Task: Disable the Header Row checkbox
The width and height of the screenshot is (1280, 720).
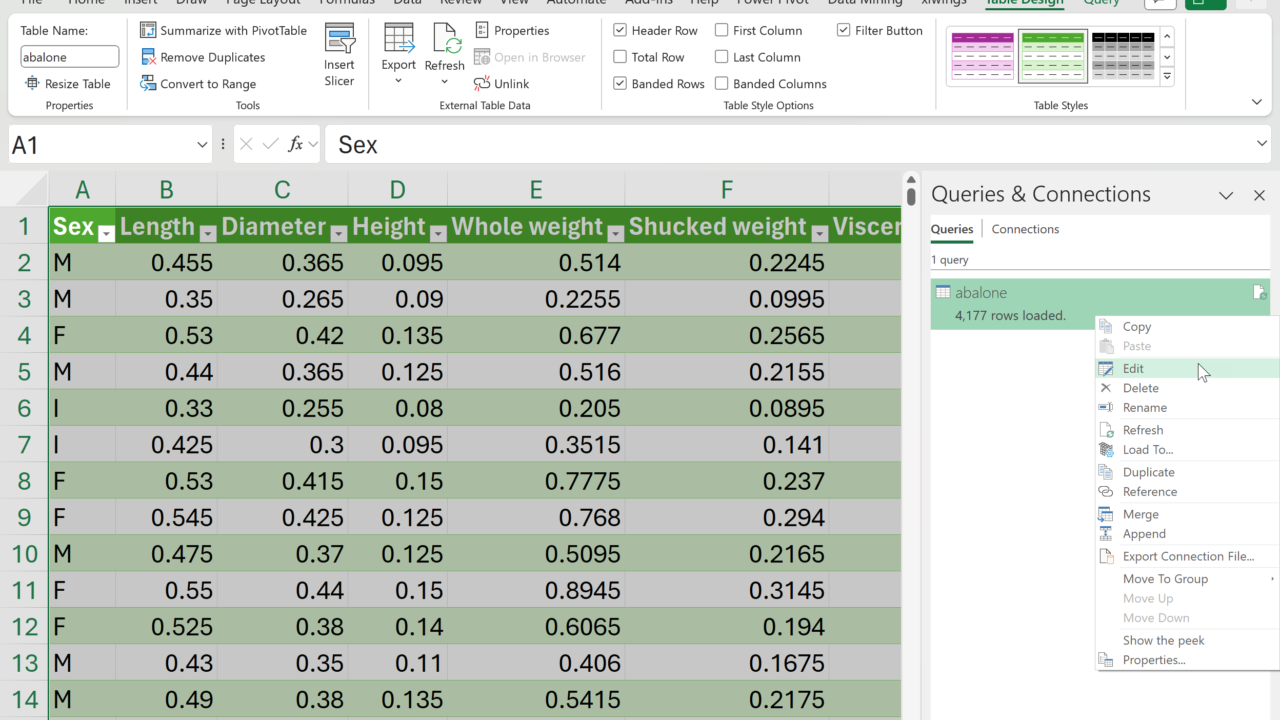Action: (620, 31)
